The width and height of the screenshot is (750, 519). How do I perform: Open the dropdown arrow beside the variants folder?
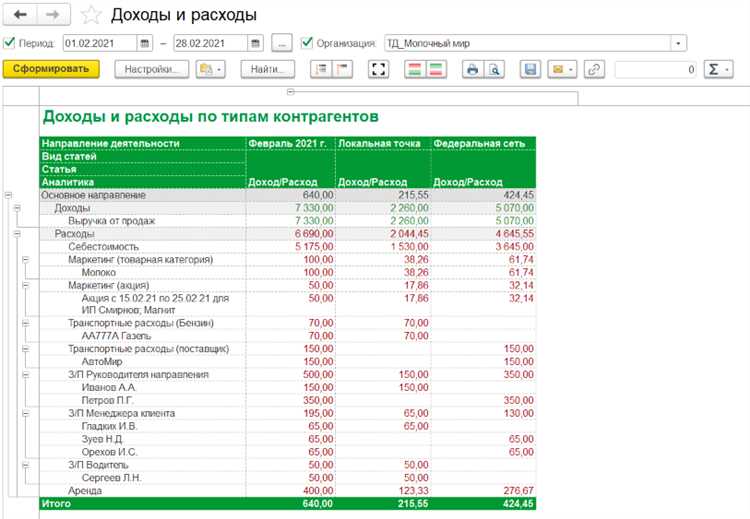(219, 70)
